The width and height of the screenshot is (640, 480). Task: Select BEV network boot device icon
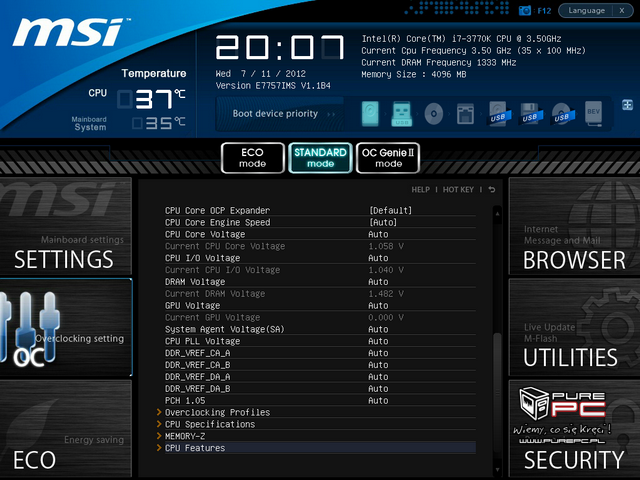point(593,113)
